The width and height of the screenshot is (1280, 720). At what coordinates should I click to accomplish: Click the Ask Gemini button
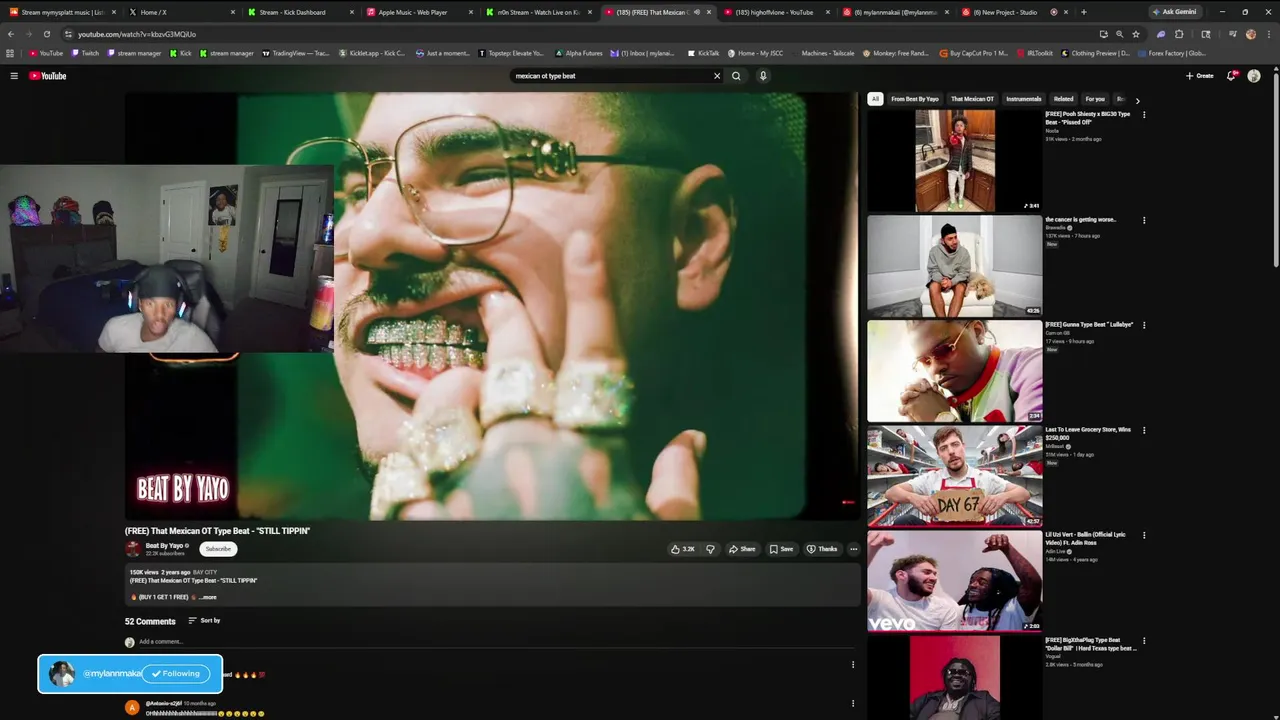(x=1174, y=12)
